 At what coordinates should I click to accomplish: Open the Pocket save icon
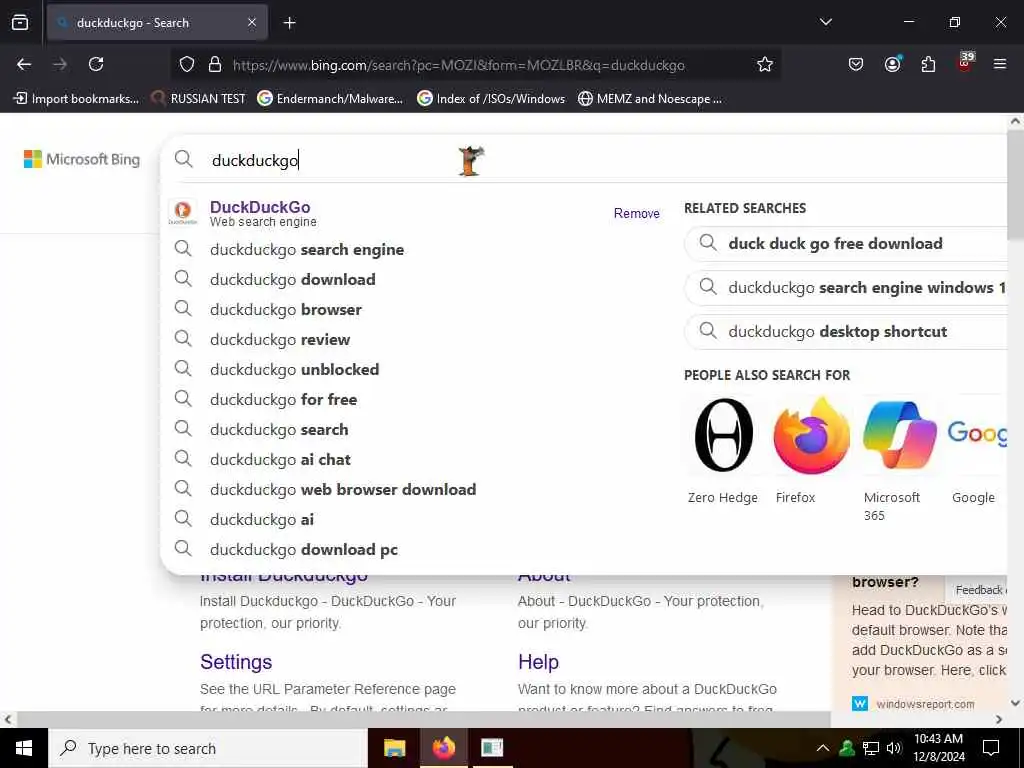tap(856, 64)
